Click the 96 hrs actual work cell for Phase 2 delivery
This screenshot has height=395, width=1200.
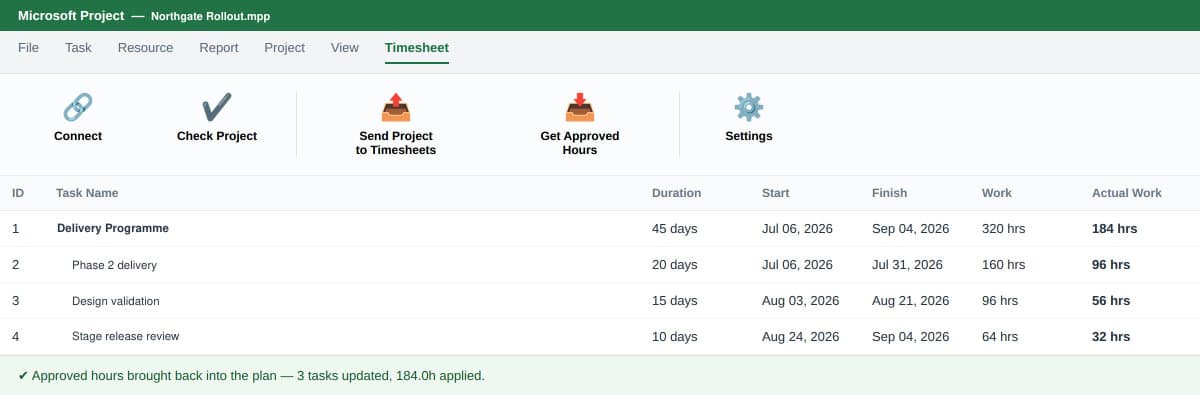pyautogui.click(x=1111, y=265)
